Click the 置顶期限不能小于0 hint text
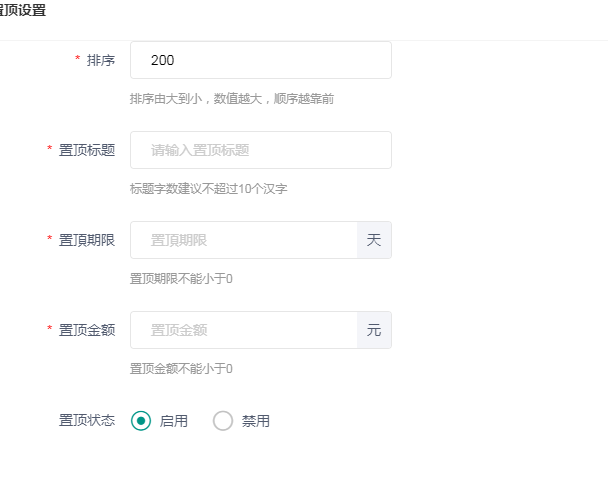Viewport: 608px width, 477px height. [181, 278]
